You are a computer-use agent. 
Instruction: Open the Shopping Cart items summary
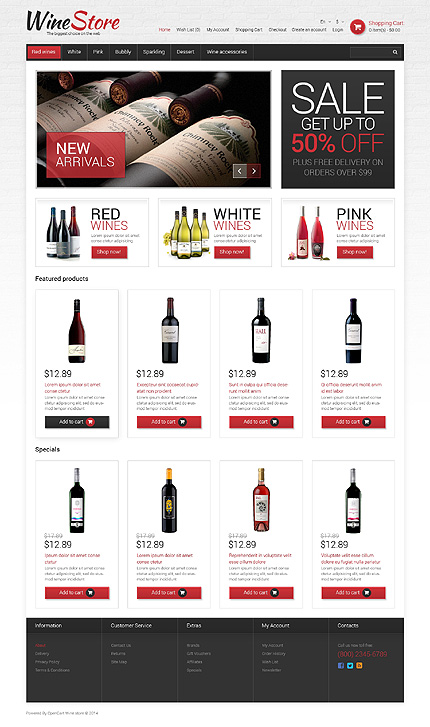[x=385, y=26]
